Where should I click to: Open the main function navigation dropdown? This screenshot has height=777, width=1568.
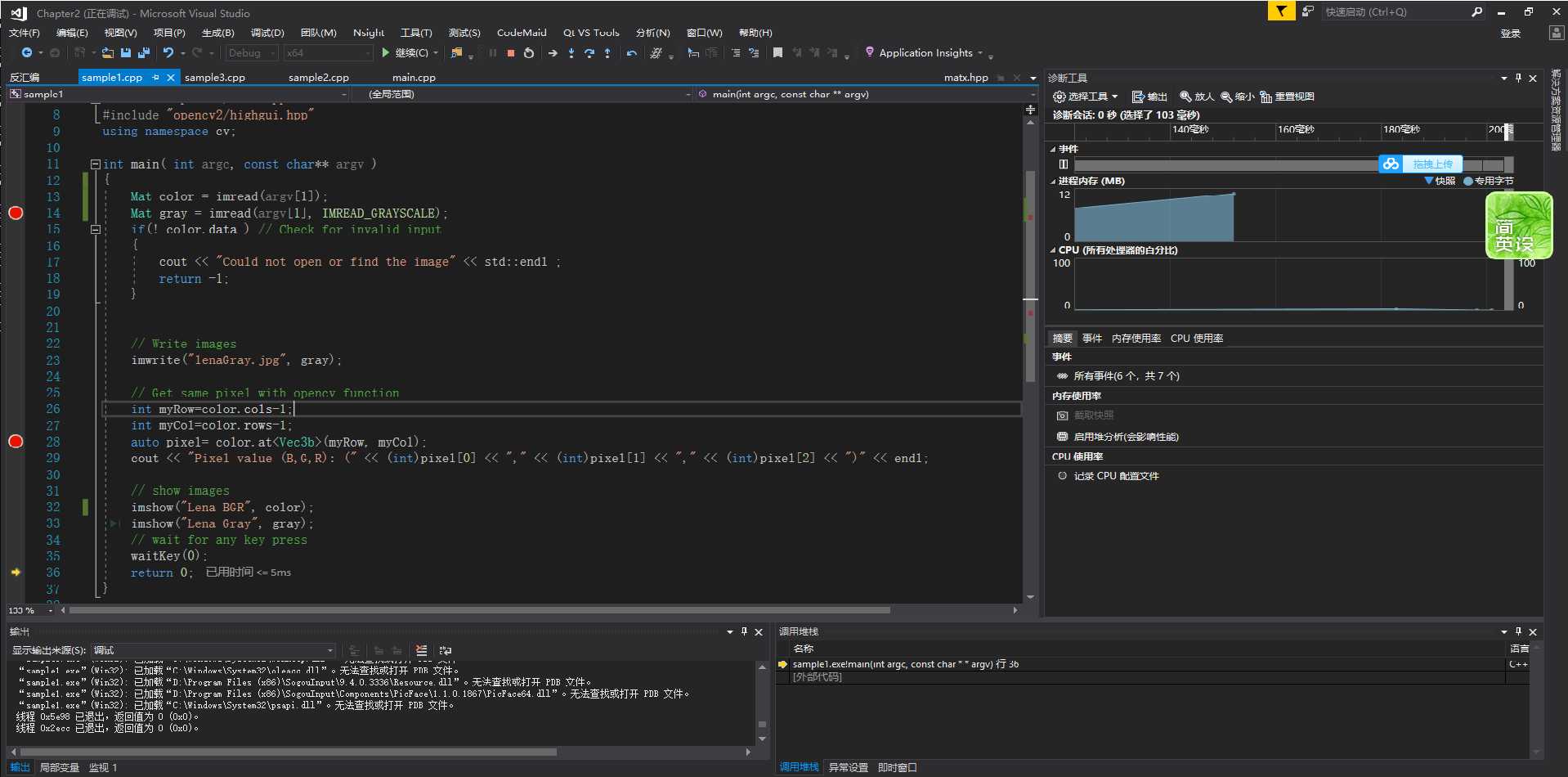coord(867,94)
